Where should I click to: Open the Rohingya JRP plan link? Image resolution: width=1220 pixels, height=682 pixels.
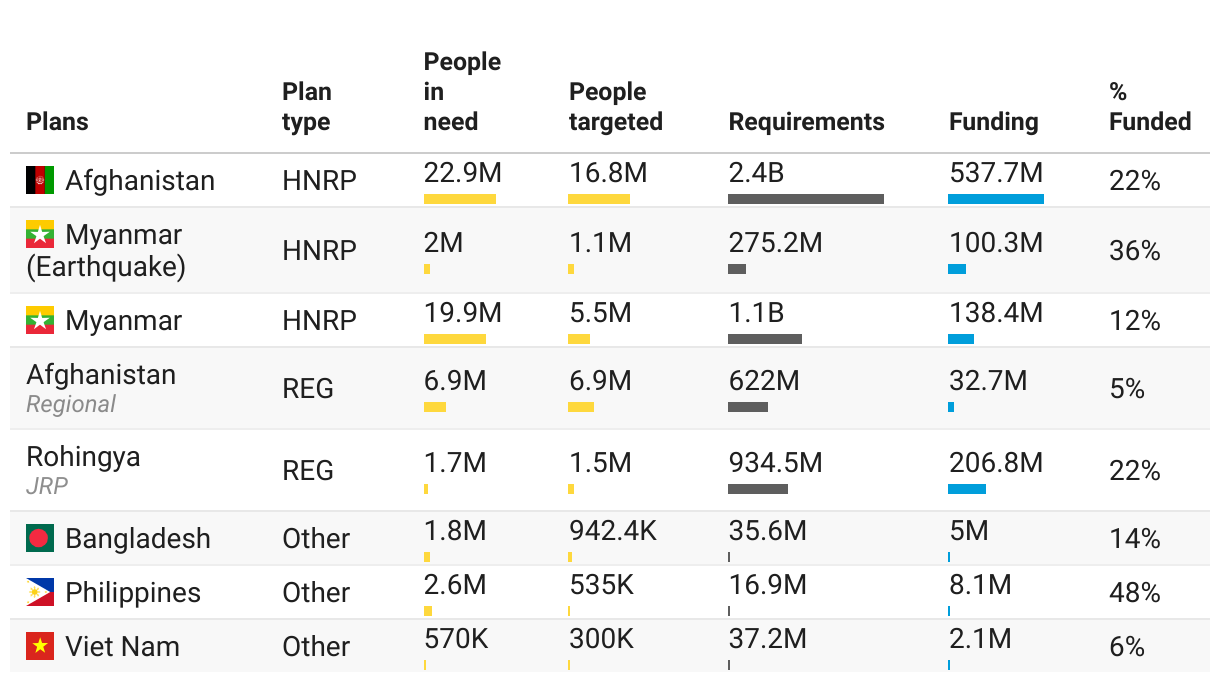(x=83, y=457)
